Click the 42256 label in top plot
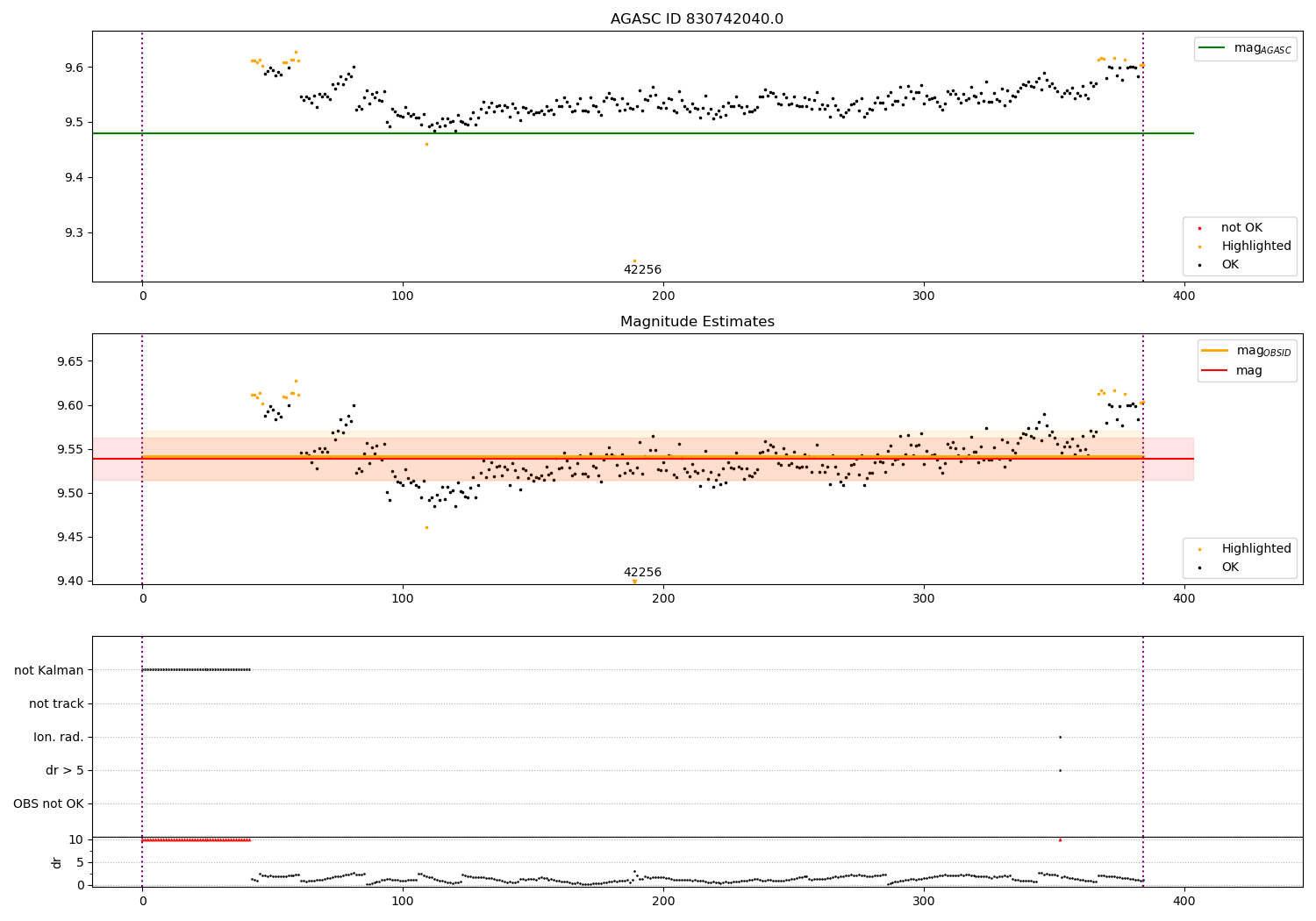Screen dimensions: 1316x921 click(x=642, y=270)
